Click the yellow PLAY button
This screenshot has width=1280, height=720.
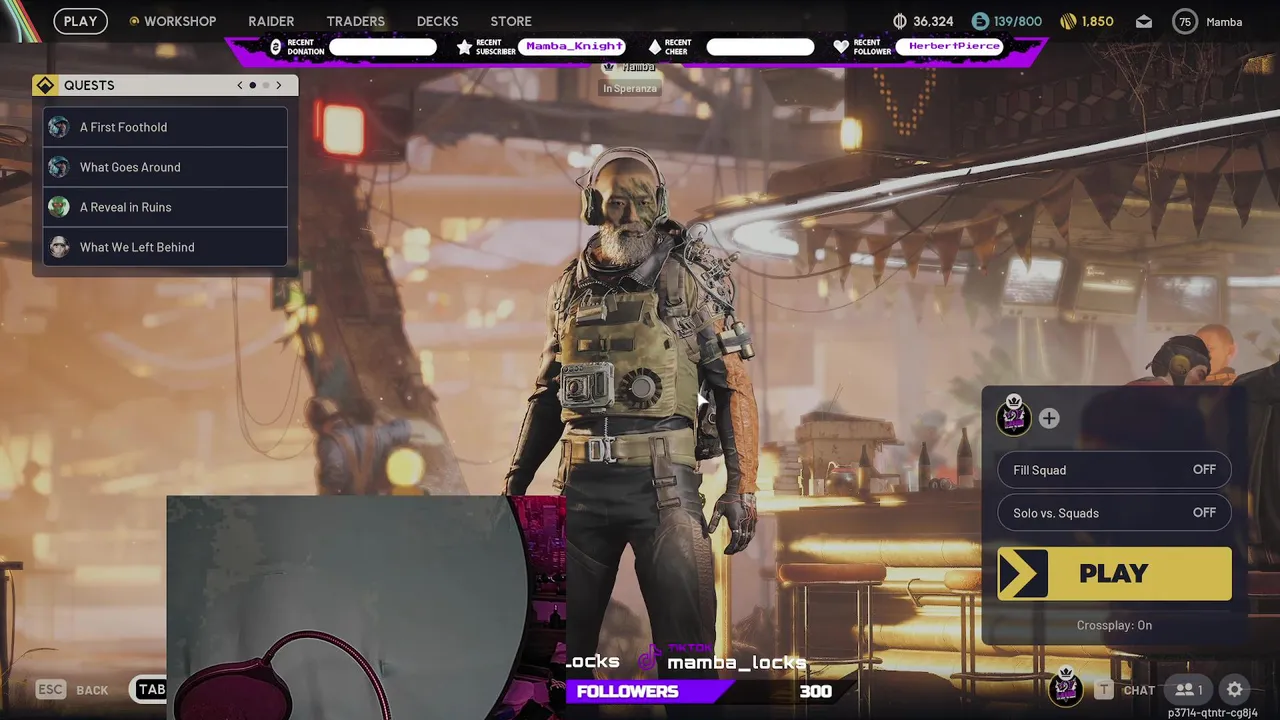click(1114, 573)
